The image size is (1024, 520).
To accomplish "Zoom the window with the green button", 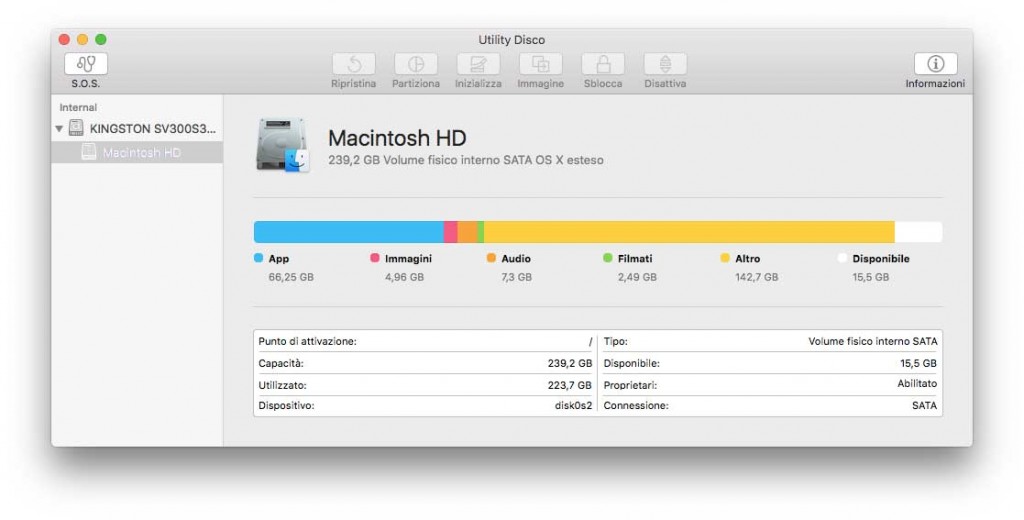I will [x=101, y=39].
